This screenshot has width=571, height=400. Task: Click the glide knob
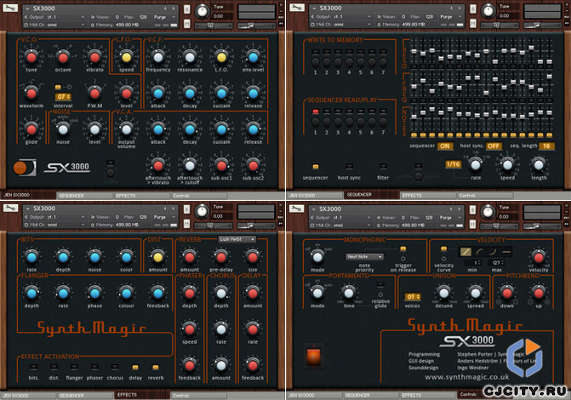coord(31,129)
